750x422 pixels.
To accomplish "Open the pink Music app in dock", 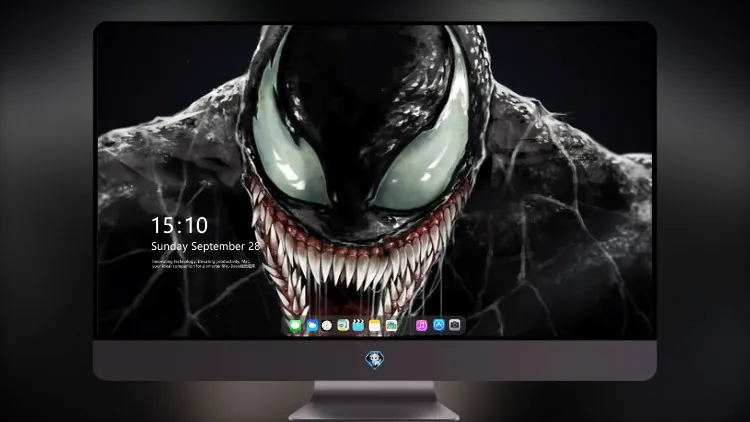I will [421, 326].
